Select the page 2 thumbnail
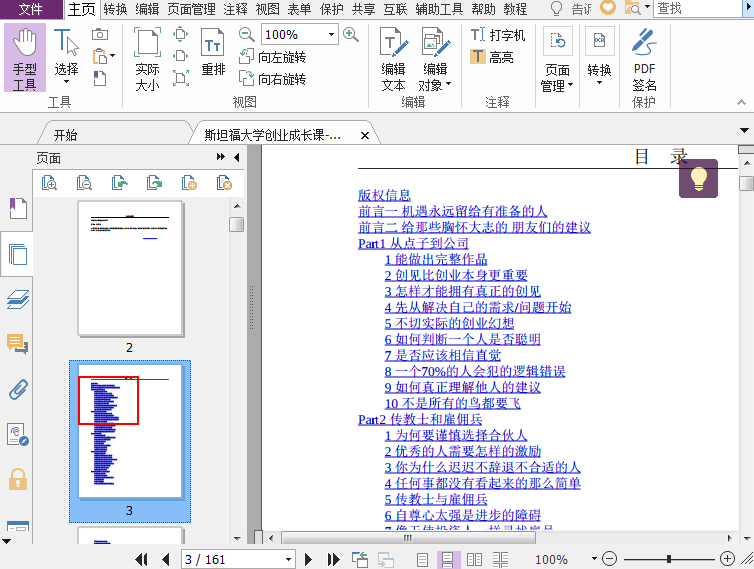Viewport: 754px width, 569px height. click(130, 268)
